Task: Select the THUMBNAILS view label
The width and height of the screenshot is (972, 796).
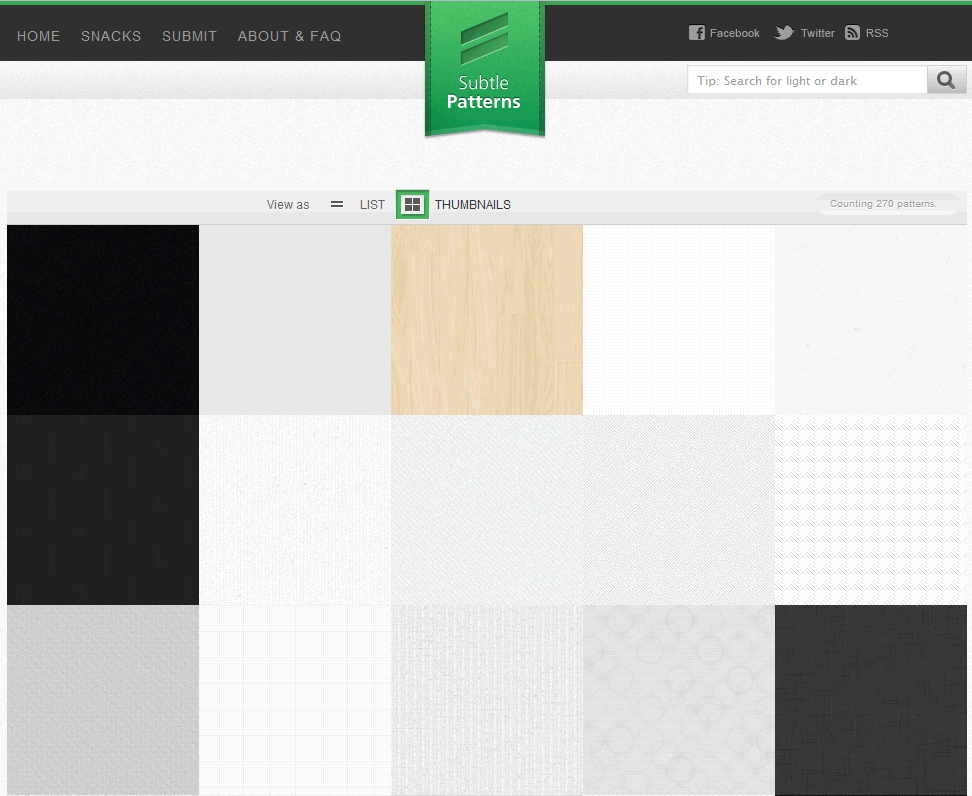Action: pos(472,205)
